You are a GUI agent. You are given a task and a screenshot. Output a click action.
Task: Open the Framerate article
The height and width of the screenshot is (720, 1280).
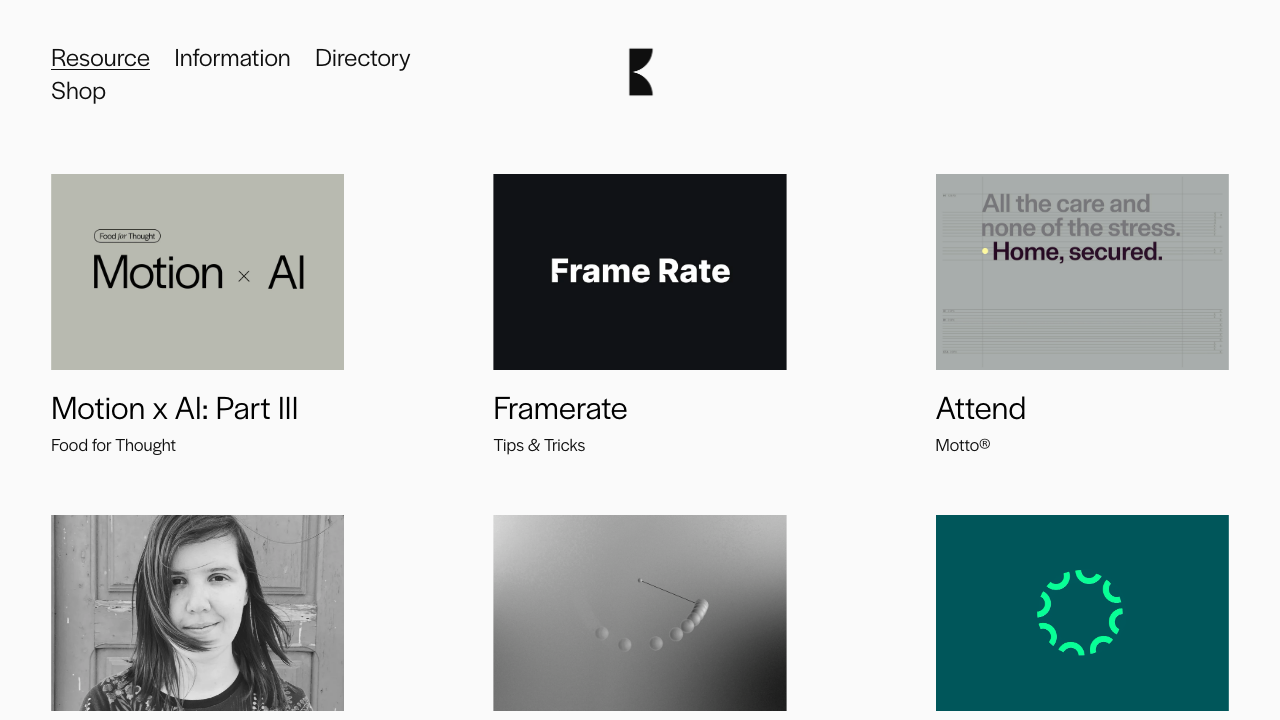pos(560,408)
